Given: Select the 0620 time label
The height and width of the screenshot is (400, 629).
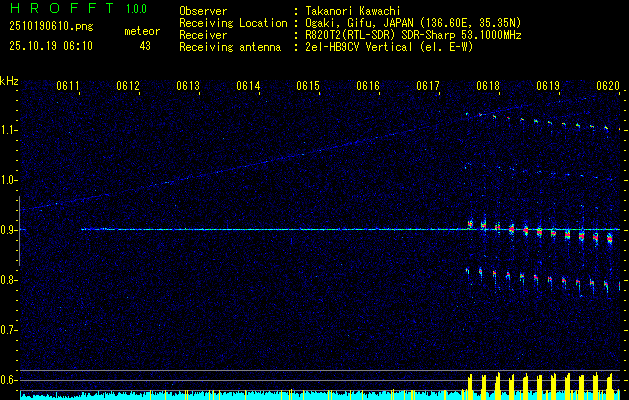Looking at the screenshot, I should (607, 87).
